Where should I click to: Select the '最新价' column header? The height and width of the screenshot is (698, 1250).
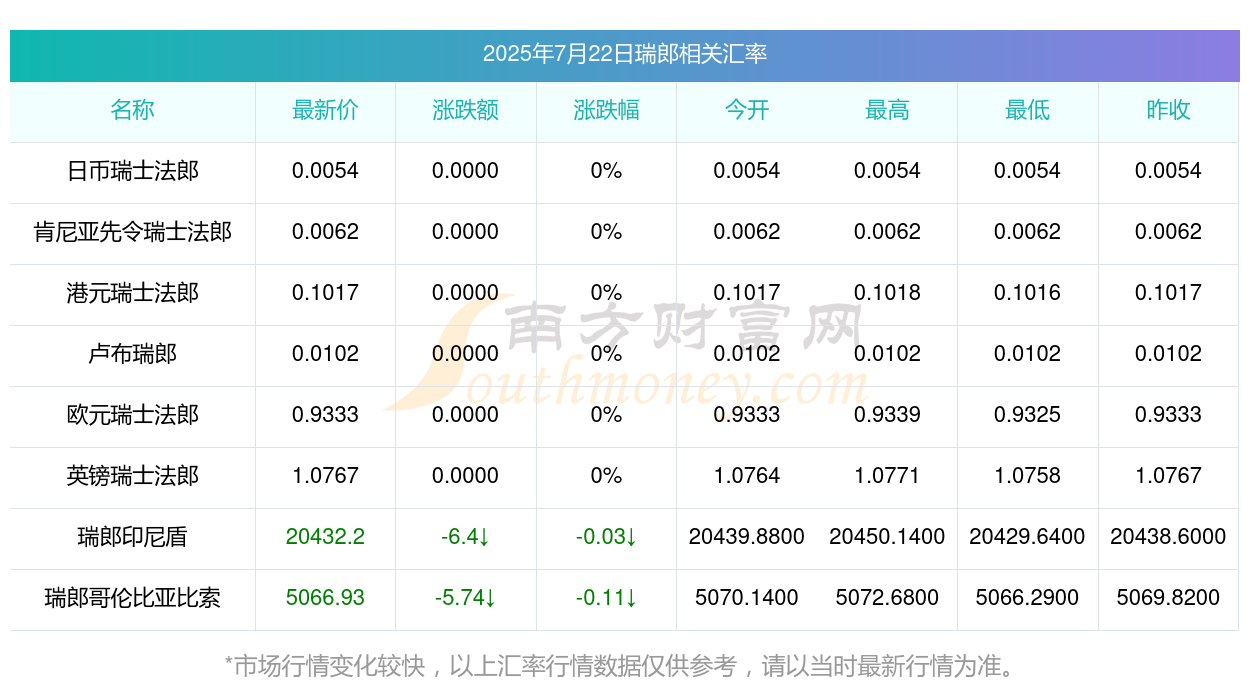(325, 110)
